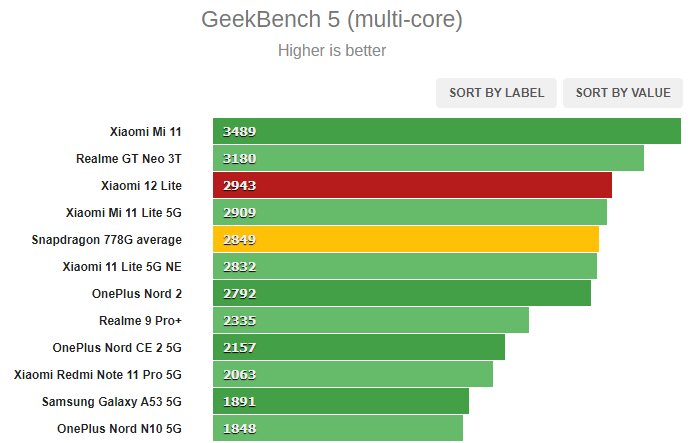Click the Xiaomi Redmi Note 11 Pro 5G bar

tap(353, 374)
